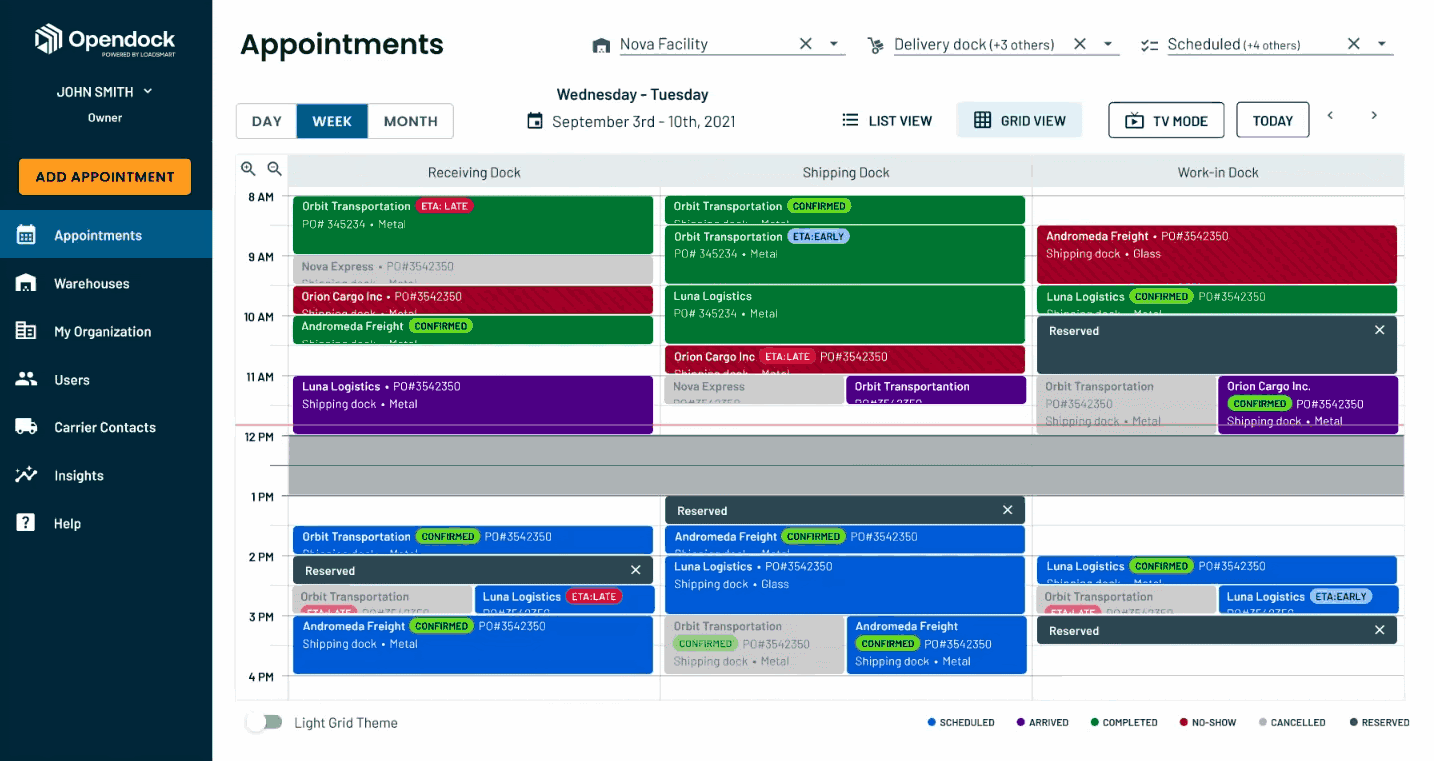Open the cancelled Nova Express appointment in Receiving Dock
This screenshot has height=761, width=1434.
click(x=473, y=270)
